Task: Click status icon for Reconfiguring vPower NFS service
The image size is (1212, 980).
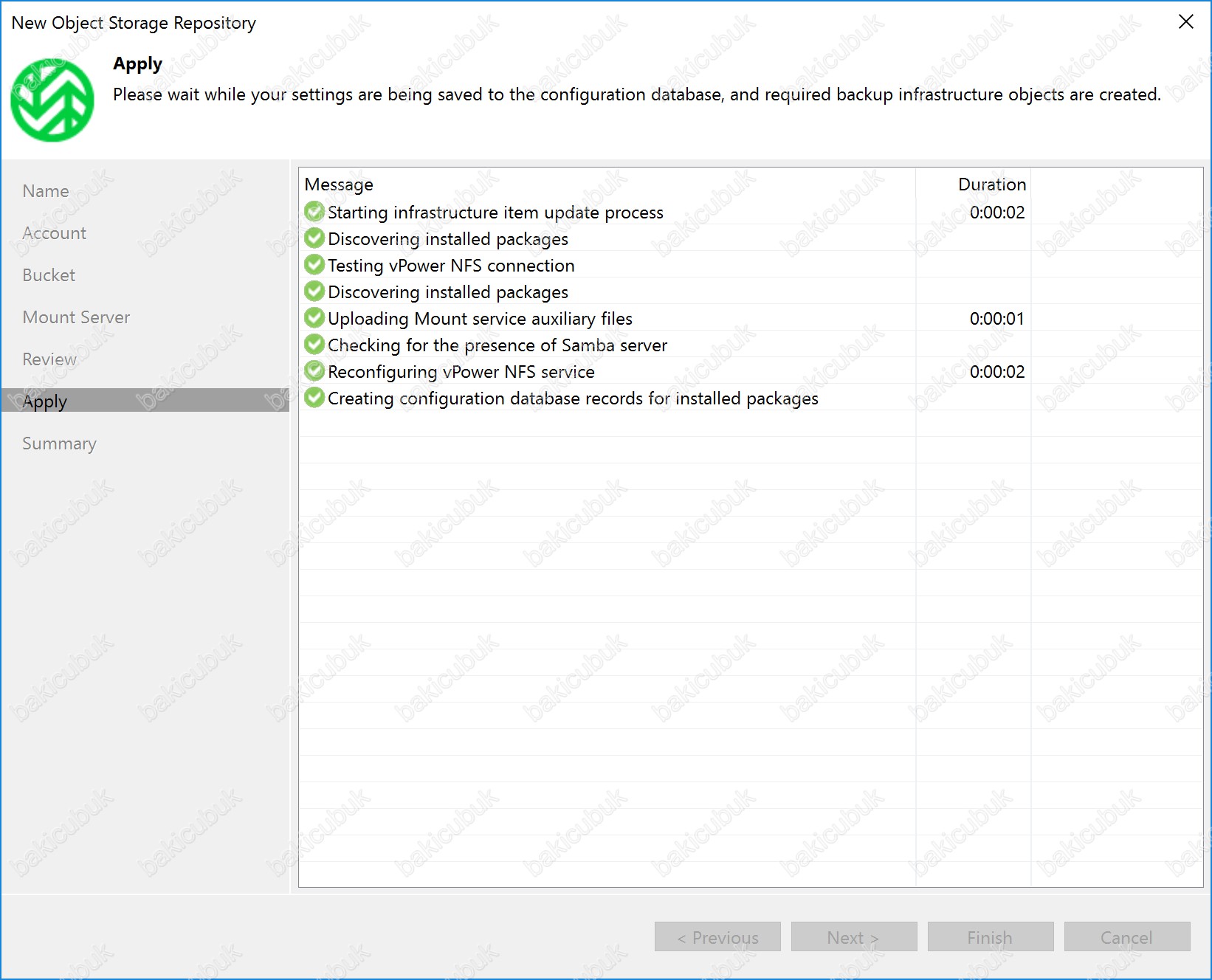Action: click(314, 371)
